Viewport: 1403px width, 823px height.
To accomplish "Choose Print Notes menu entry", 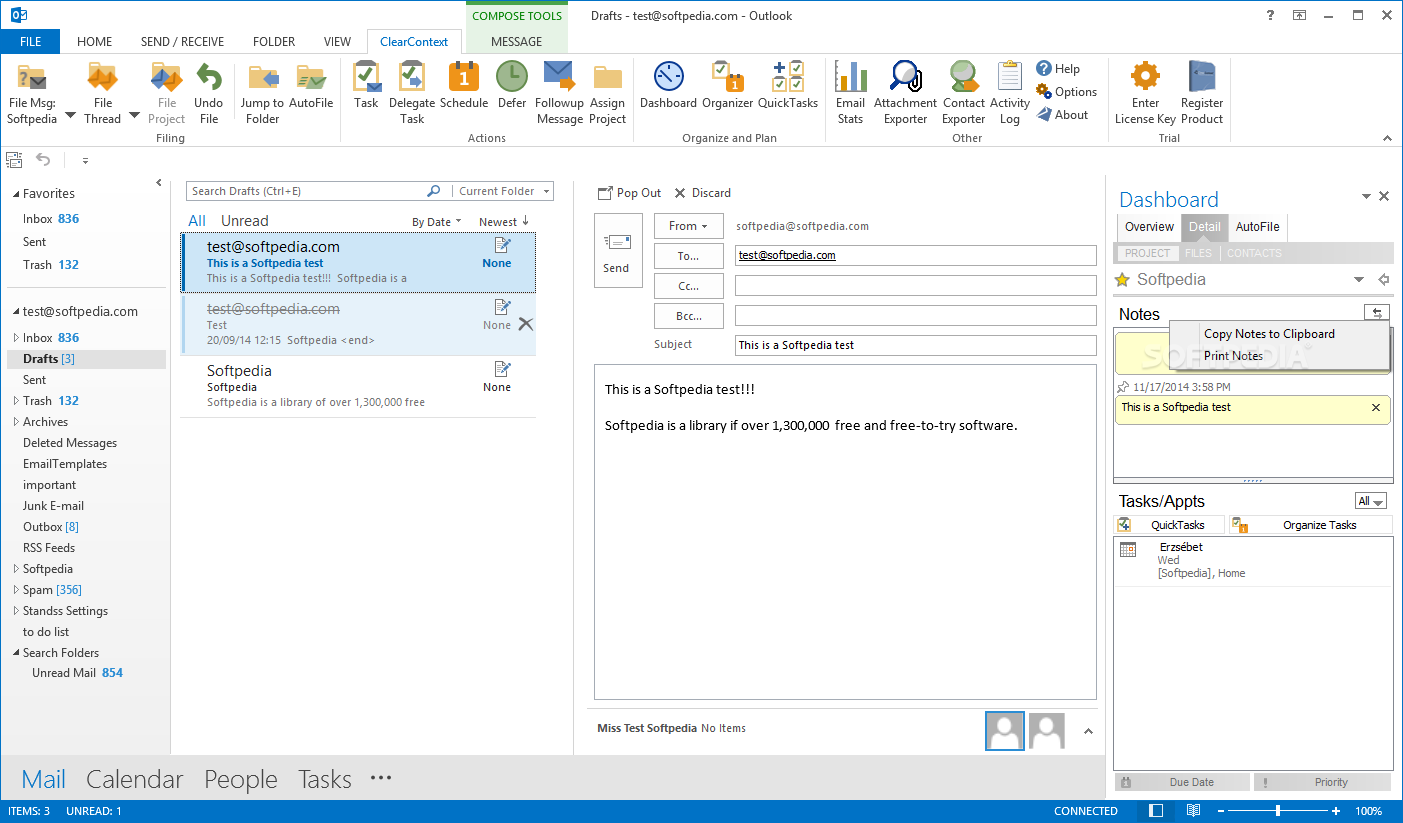I will (x=1233, y=356).
